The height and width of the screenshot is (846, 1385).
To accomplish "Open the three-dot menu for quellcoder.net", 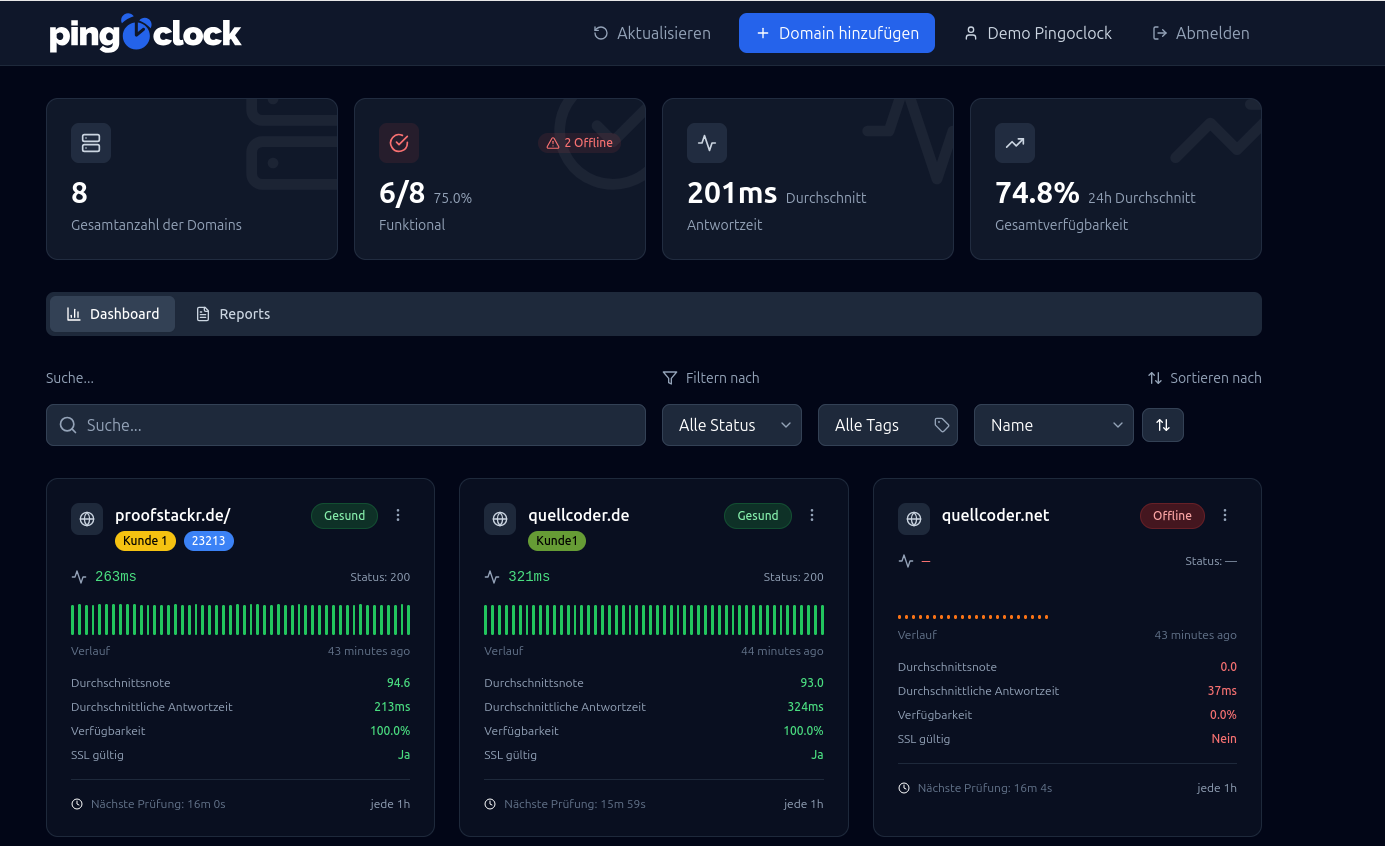I will click(x=1225, y=516).
